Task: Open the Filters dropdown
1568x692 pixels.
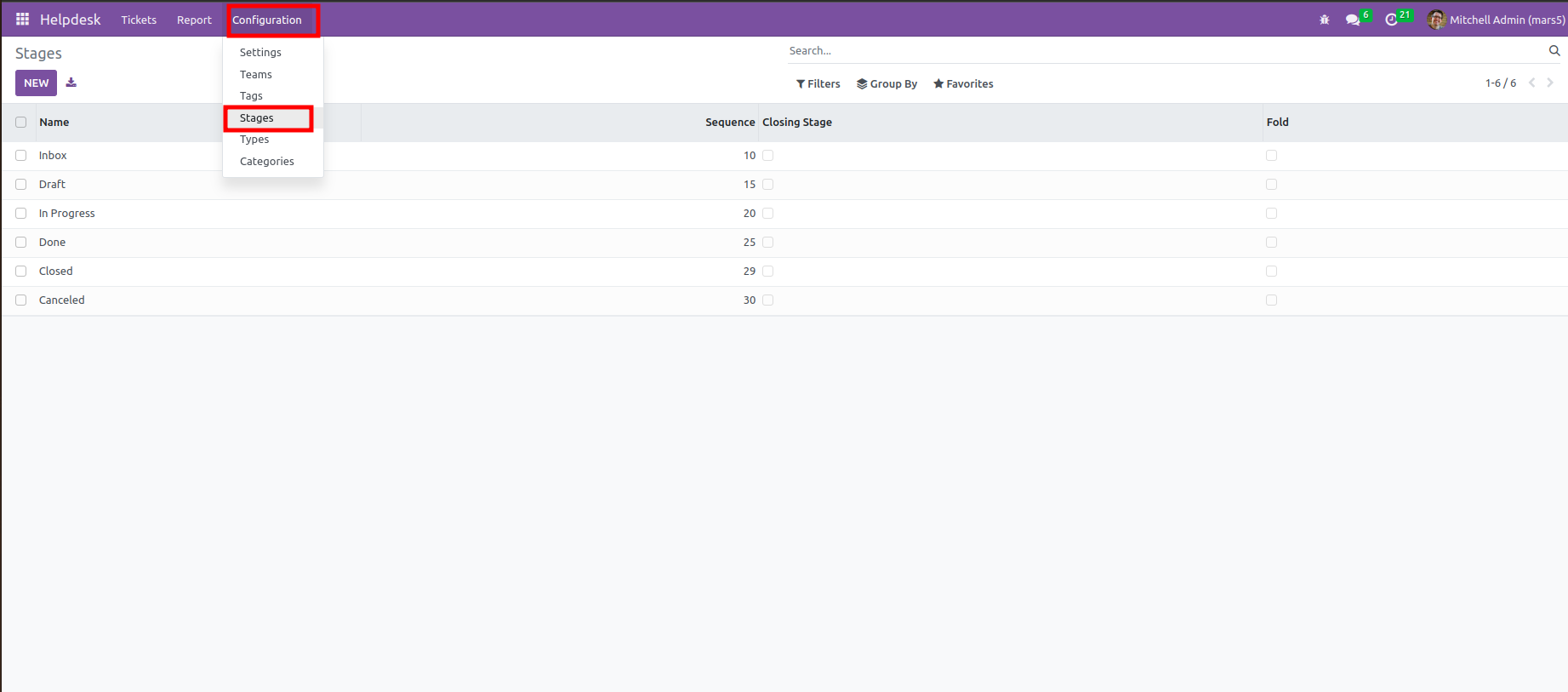Action: point(818,83)
